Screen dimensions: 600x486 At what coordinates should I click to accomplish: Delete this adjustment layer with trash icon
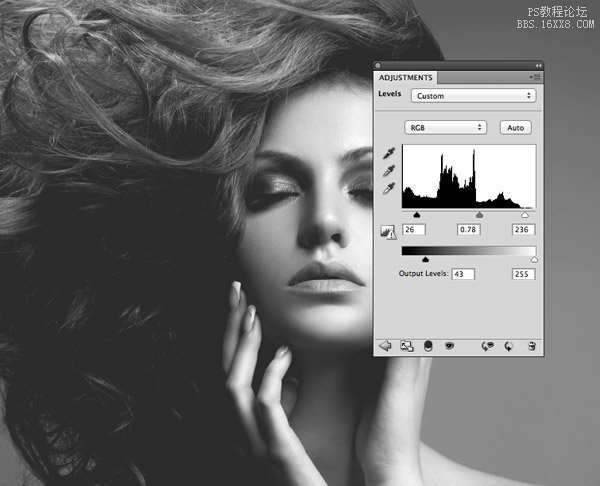coord(532,346)
